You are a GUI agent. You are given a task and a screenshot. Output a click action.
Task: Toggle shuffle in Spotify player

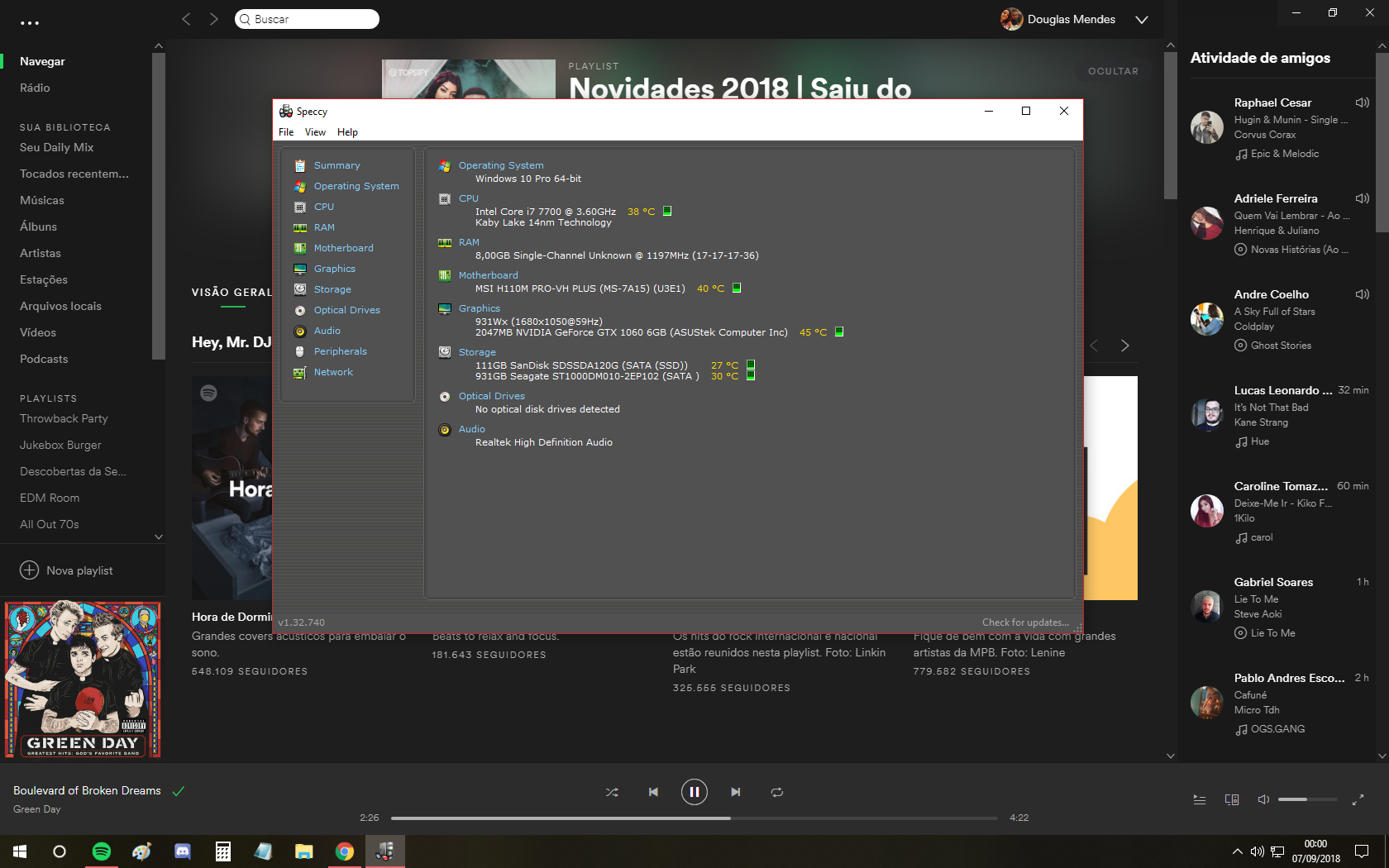[x=612, y=792]
